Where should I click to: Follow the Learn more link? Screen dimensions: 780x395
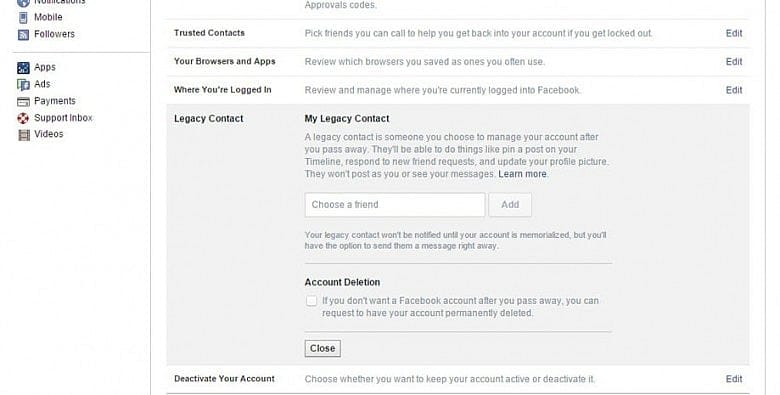[x=522, y=174]
